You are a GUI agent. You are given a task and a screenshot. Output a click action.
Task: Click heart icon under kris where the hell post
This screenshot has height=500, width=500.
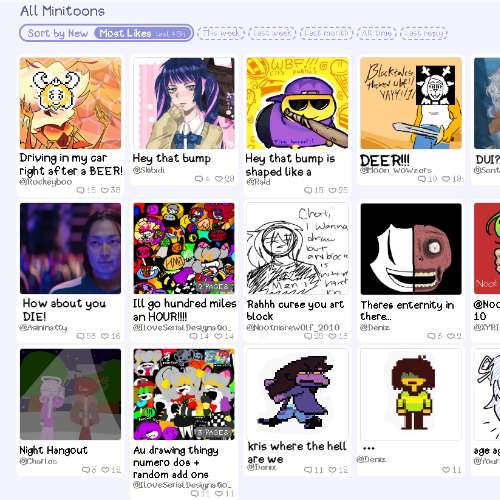(x=332, y=470)
